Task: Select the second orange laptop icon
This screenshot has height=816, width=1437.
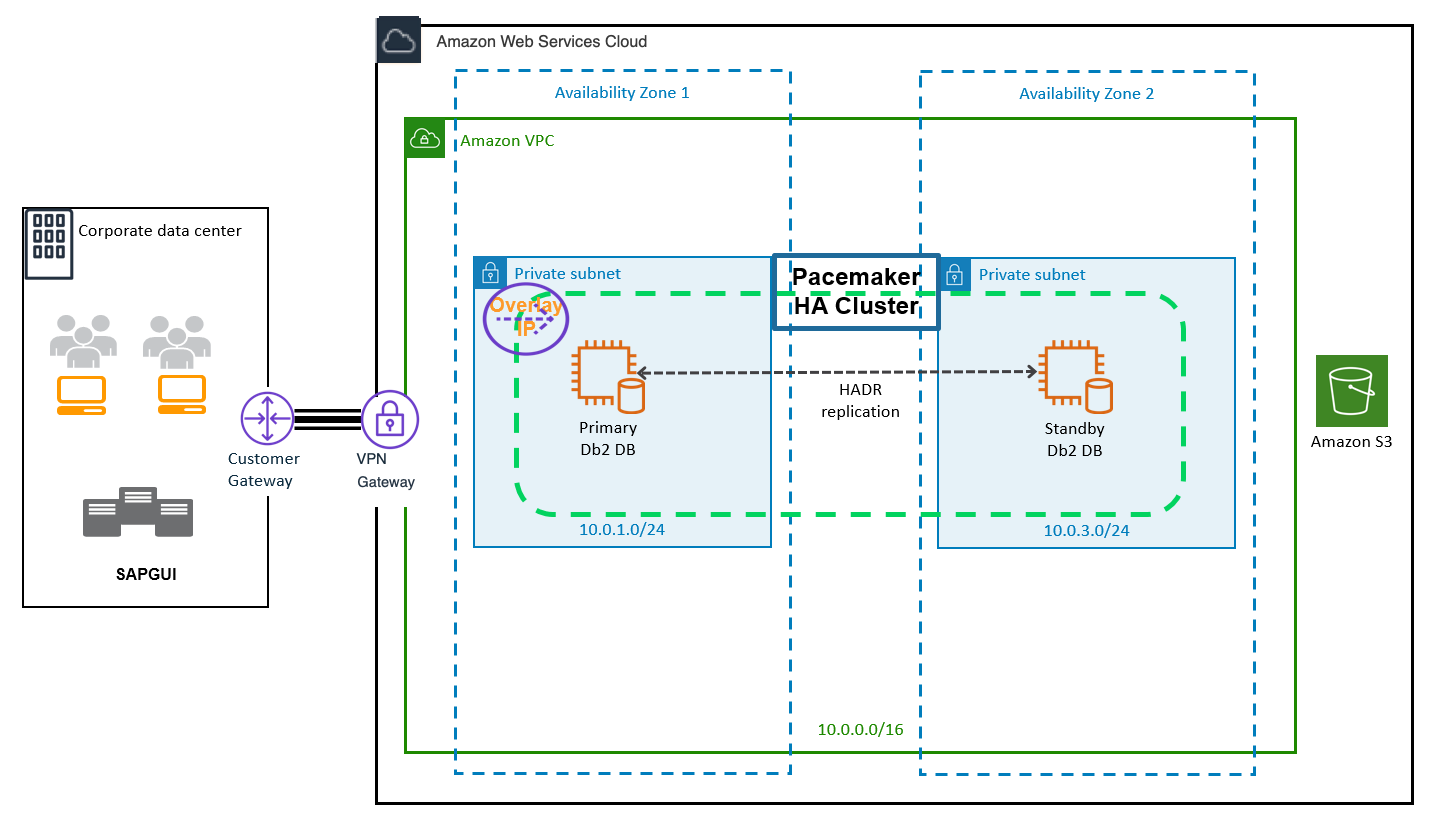Action: click(x=181, y=395)
